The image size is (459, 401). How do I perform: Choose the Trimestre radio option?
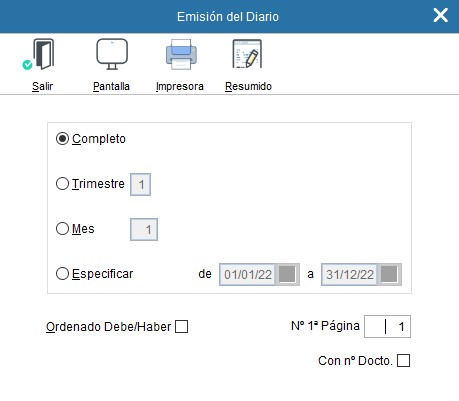pos(62,184)
